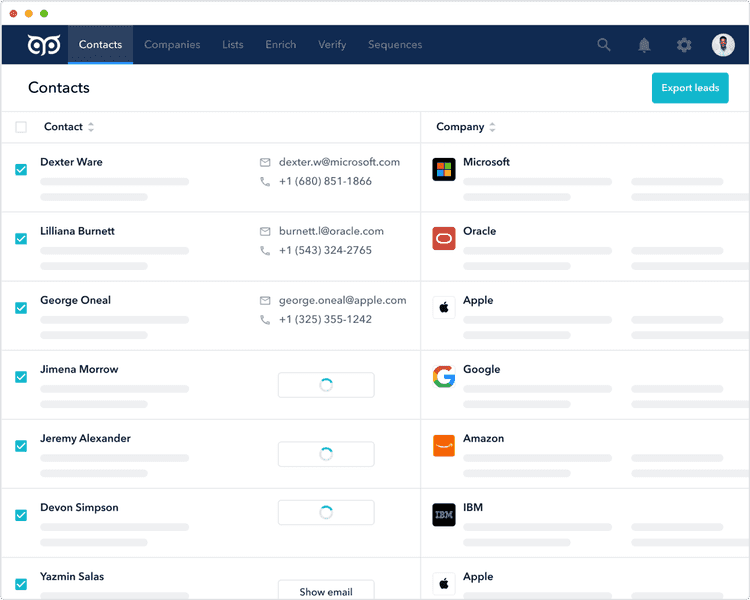Click loading email box for Jeremy Alexander
The width and height of the screenshot is (750, 600).
coord(326,454)
